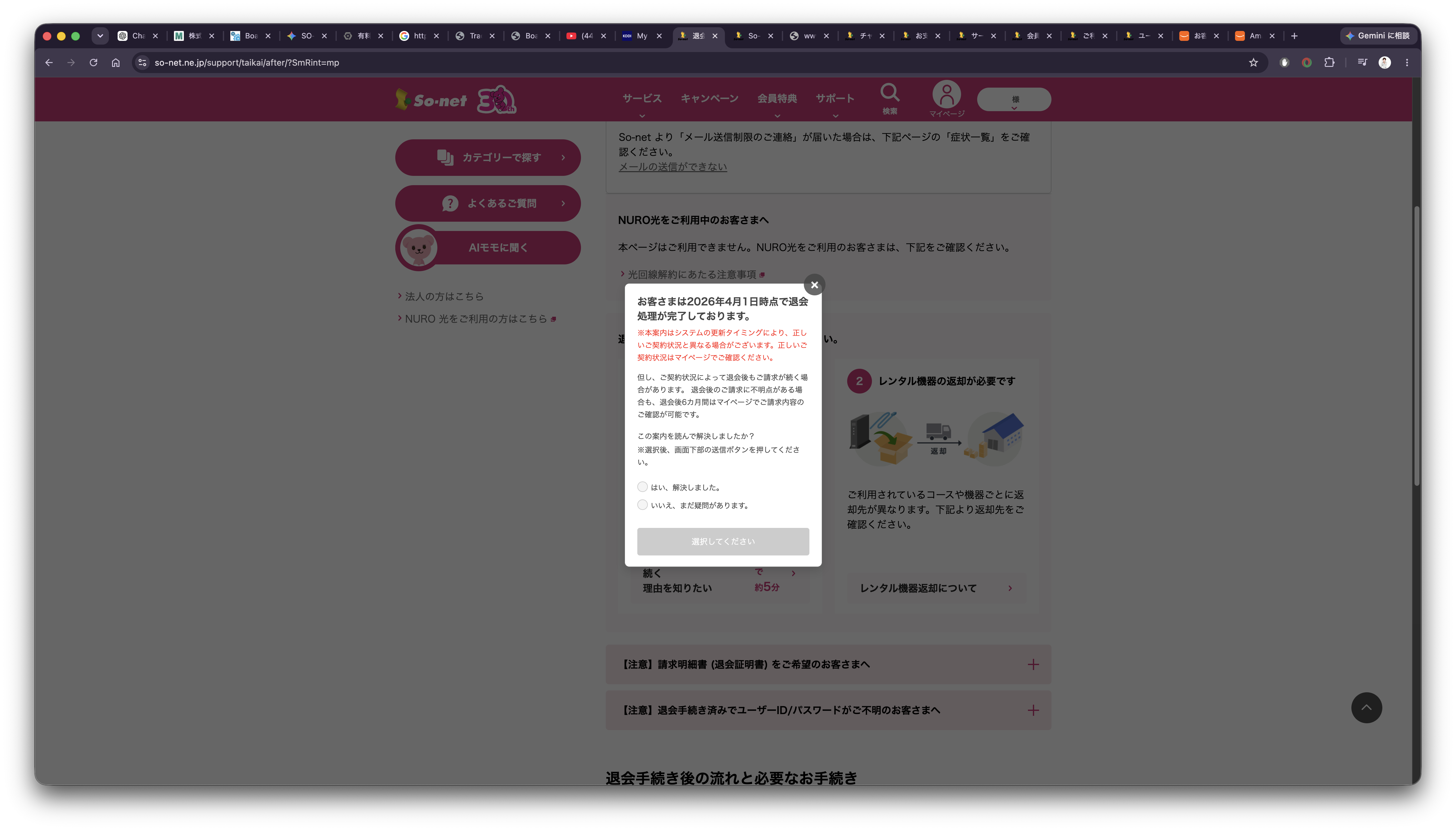
Task: Open the 法人の方はこちら link
Action: tap(444, 296)
